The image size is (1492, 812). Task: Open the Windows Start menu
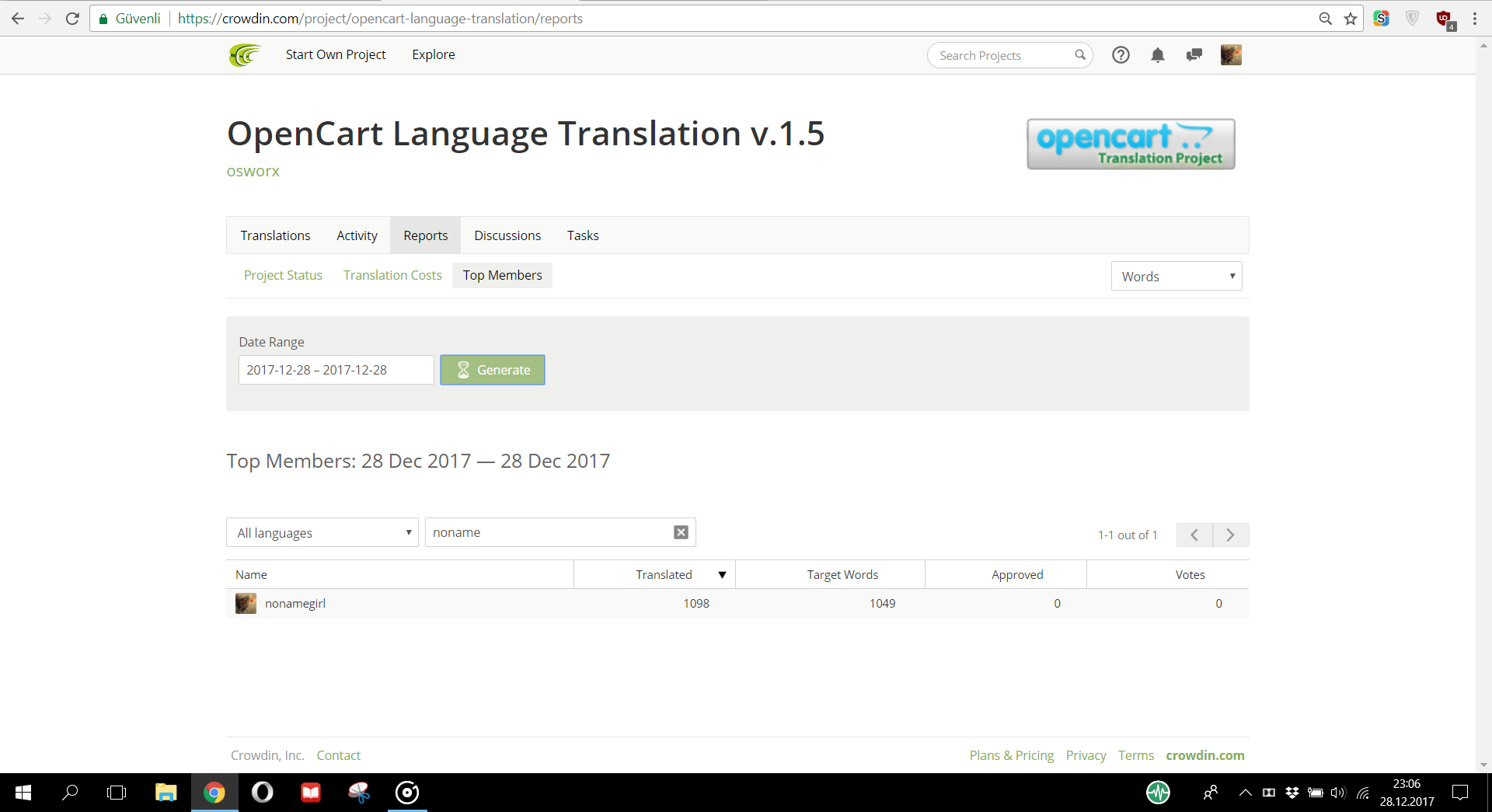[23, 793]
